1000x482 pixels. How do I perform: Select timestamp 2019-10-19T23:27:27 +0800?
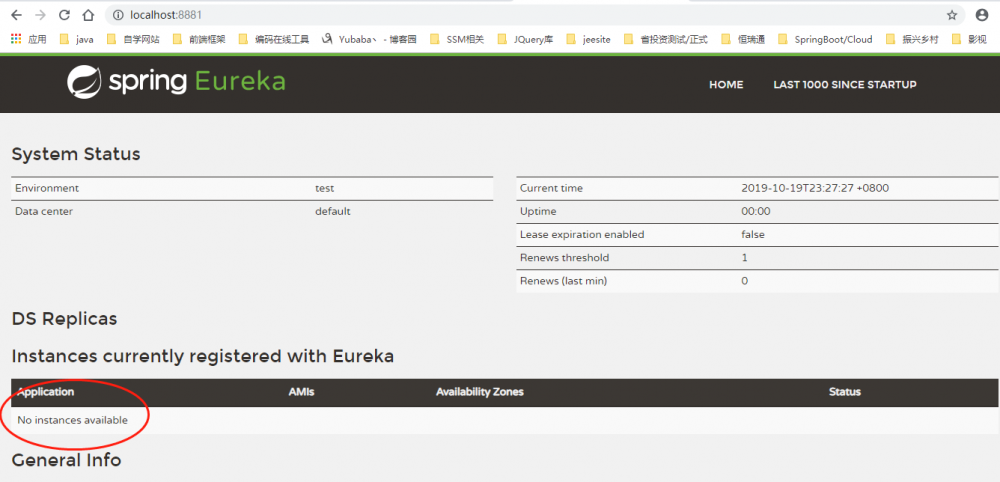point(815,189)
